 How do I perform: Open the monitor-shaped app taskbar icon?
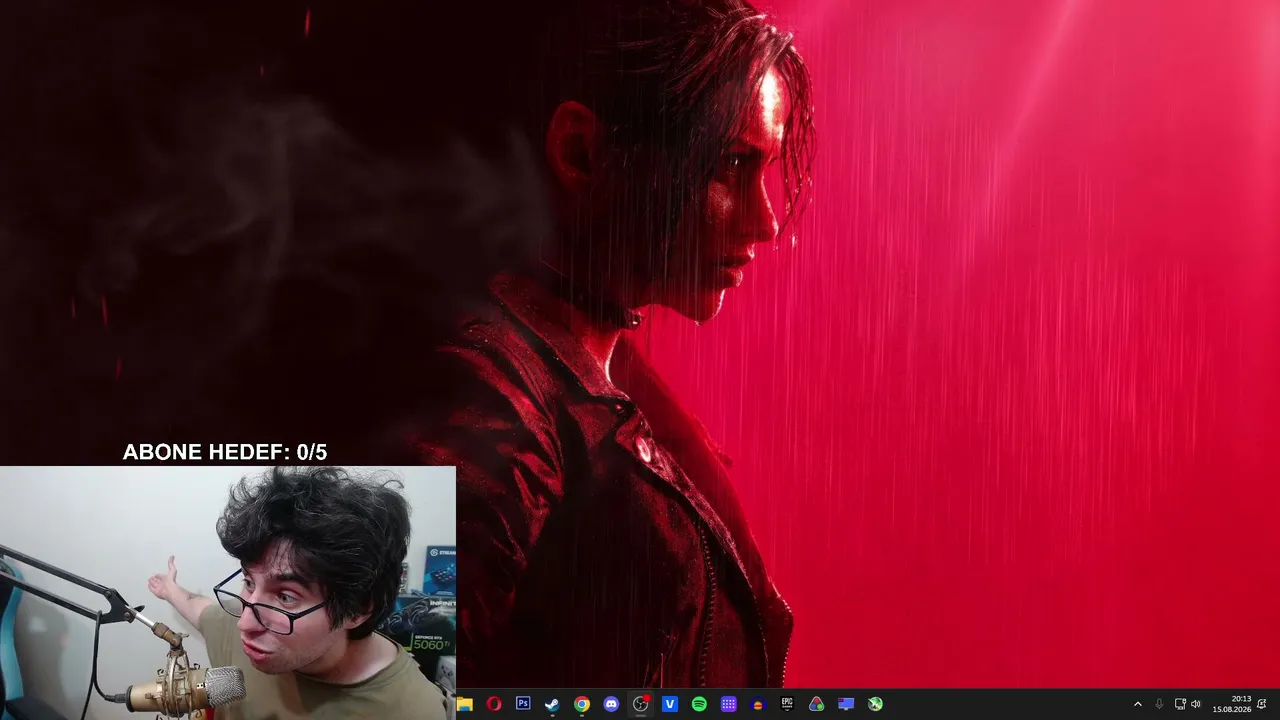(x=846, y=704)
